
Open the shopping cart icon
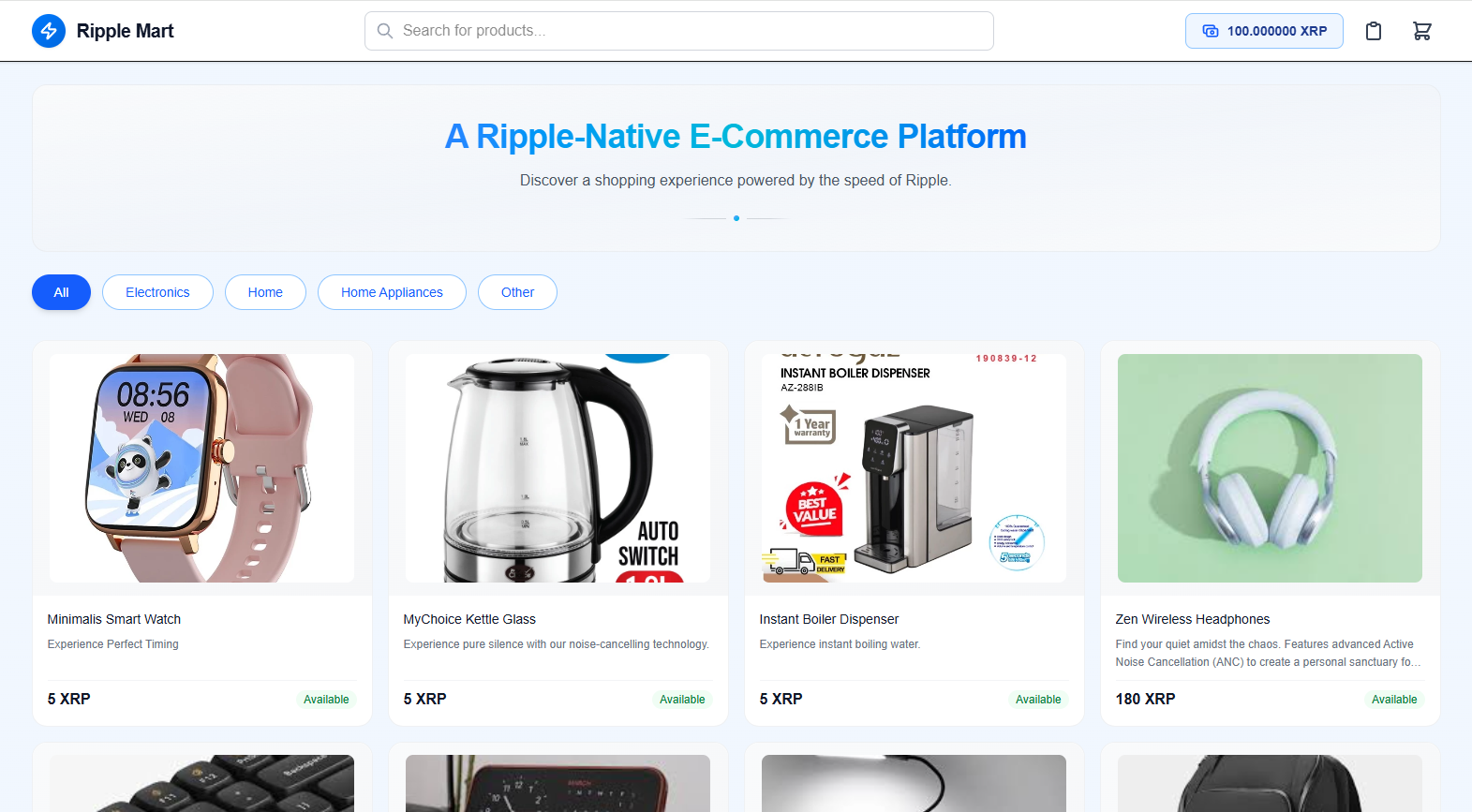click(x=1421, y=31)
